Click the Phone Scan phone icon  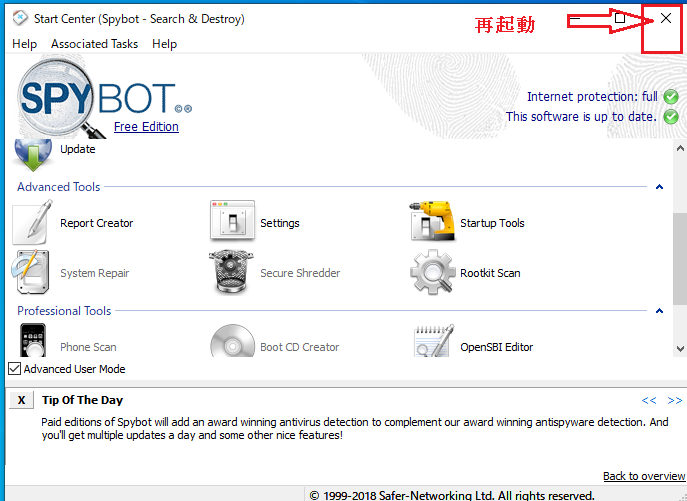pos(33,340)
